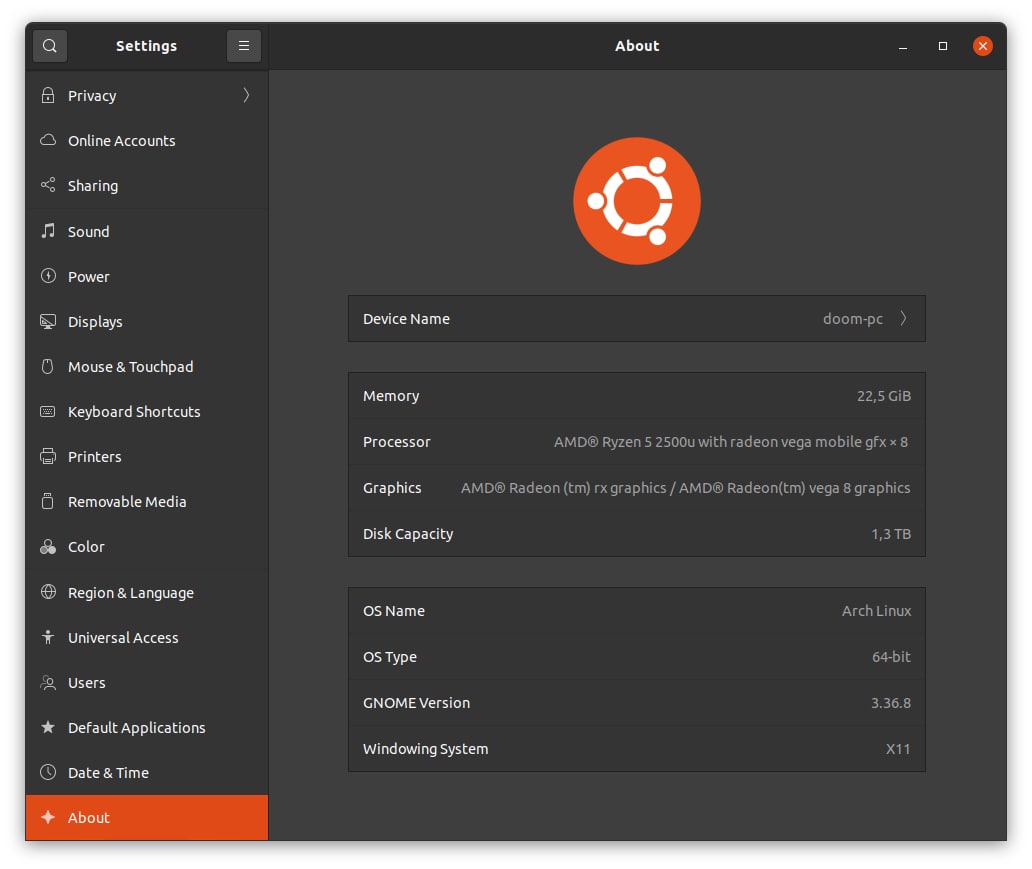Go to Users settings

coord(147,683)
